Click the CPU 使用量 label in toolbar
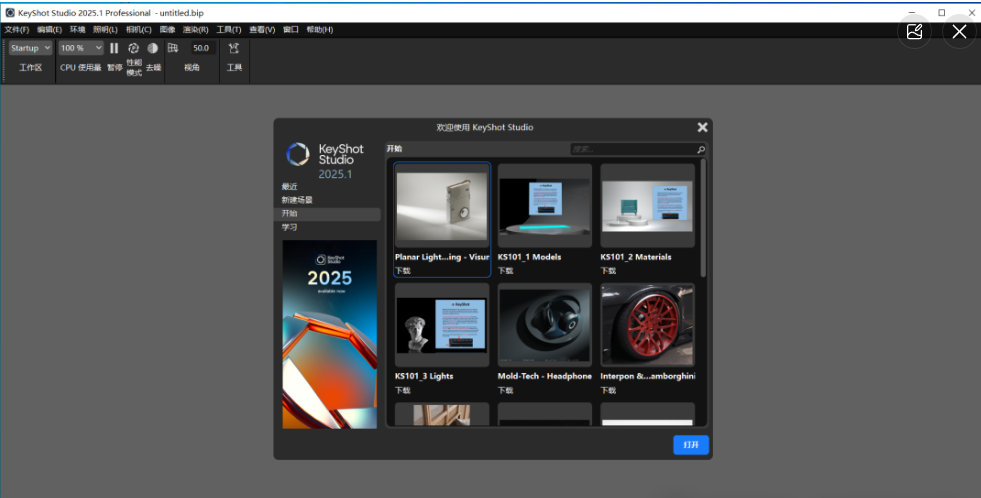 pos(81,68)
